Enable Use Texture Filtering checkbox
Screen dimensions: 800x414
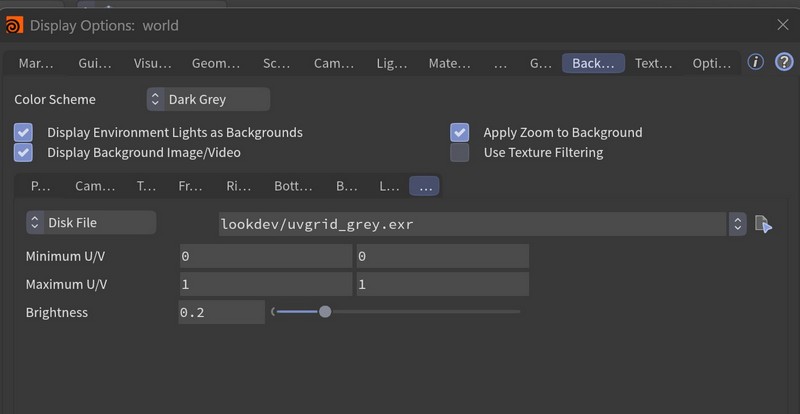click(460, 152)
